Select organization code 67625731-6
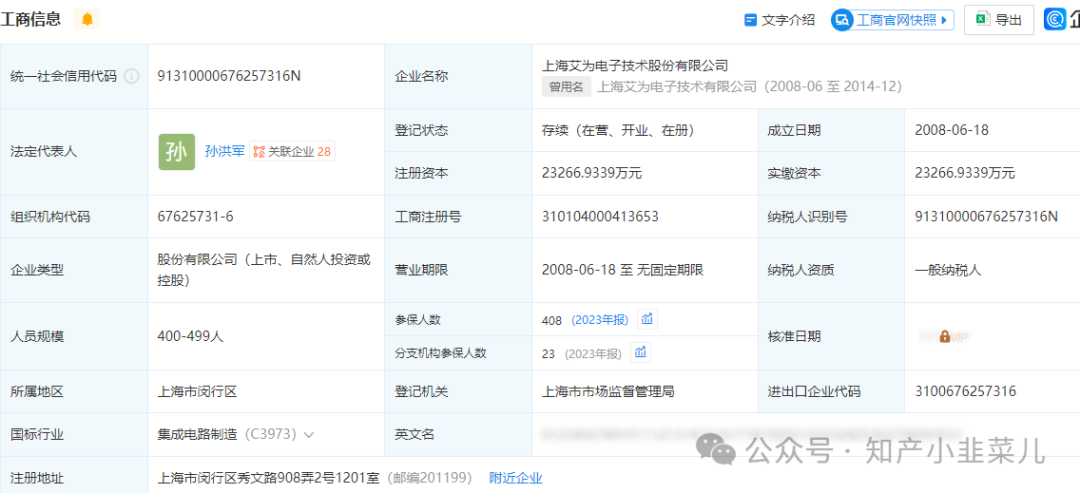 point(196,217)
